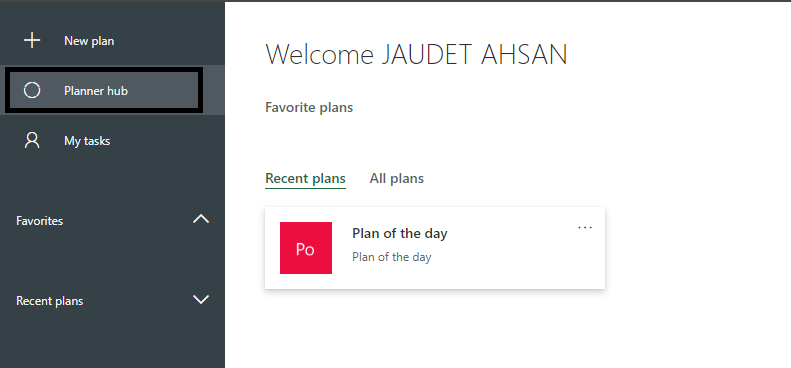Click the Favorites sidebar heading
The height and width of the screenshot is (368, 791).
39,221
